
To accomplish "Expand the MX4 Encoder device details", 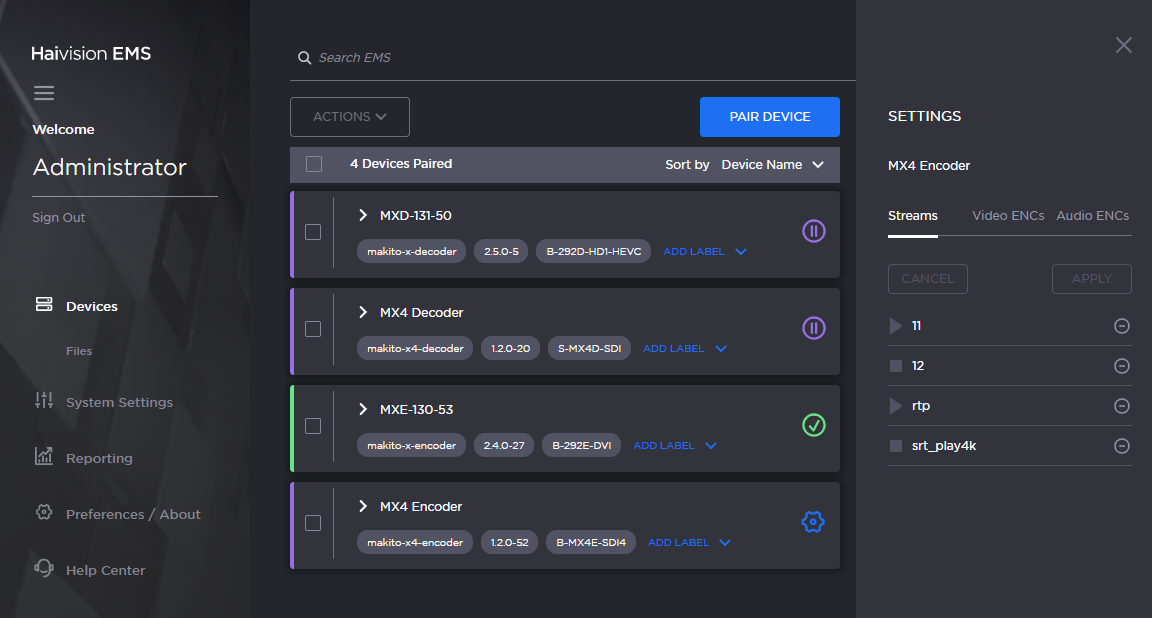I will [x=363, y=506].
